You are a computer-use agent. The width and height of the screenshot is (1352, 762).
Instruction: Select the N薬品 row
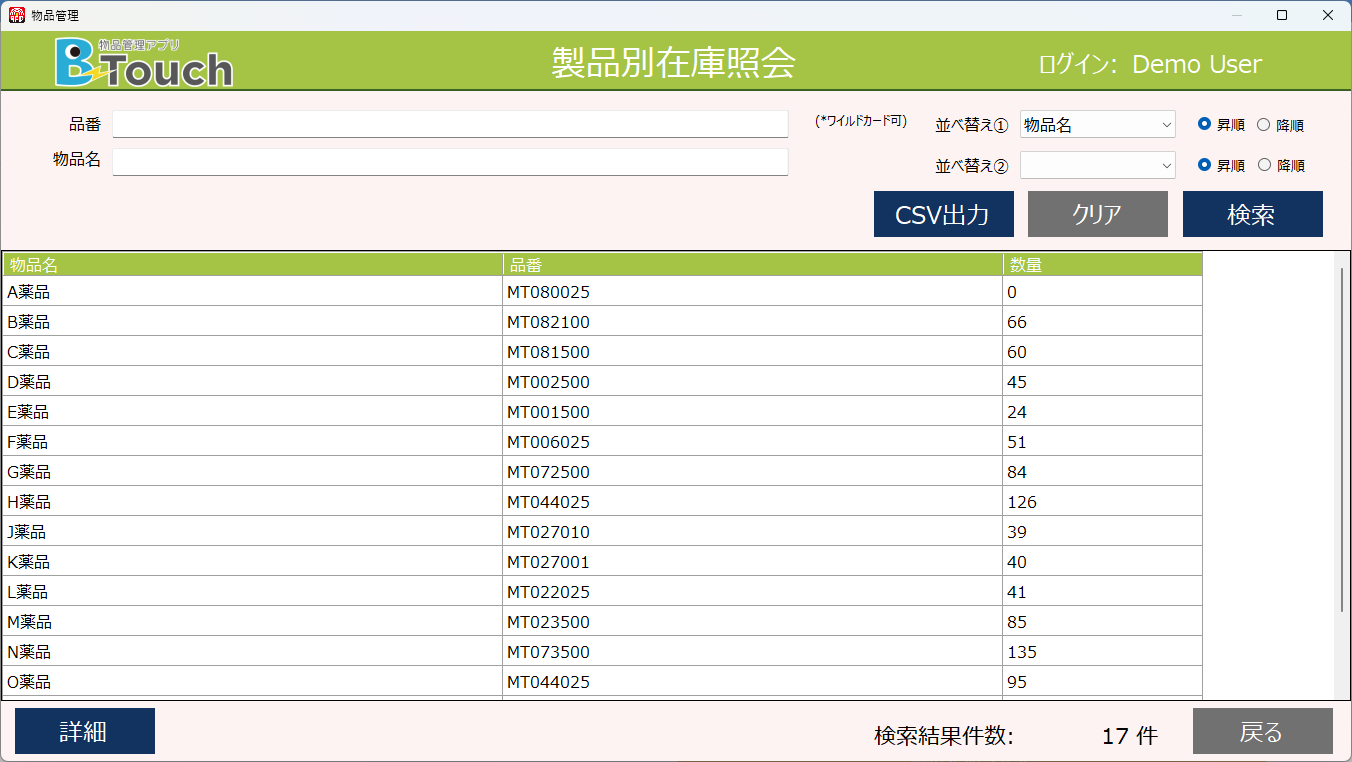click(x=602, y=652)
